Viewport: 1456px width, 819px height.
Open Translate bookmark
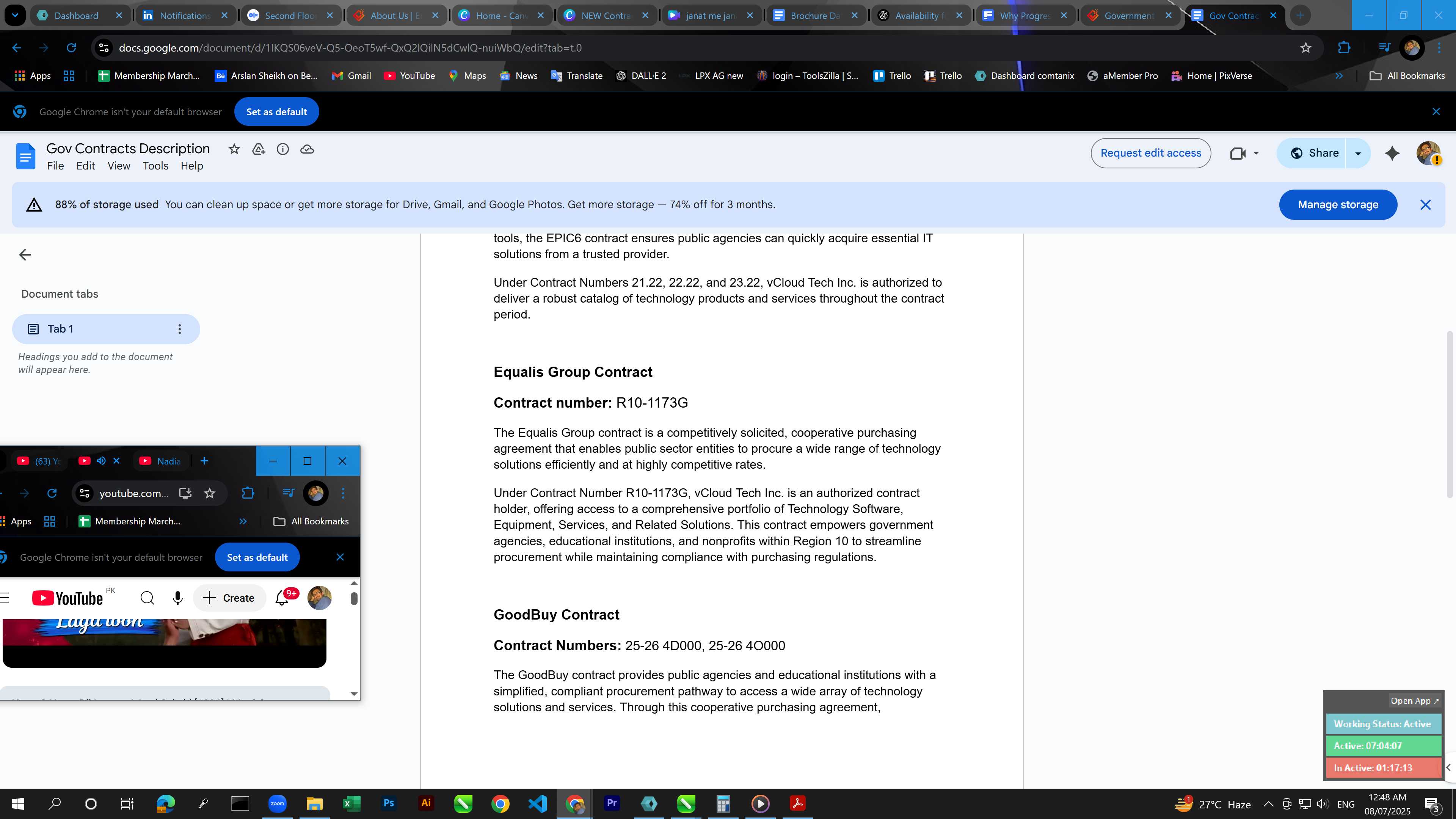(576, 76)
